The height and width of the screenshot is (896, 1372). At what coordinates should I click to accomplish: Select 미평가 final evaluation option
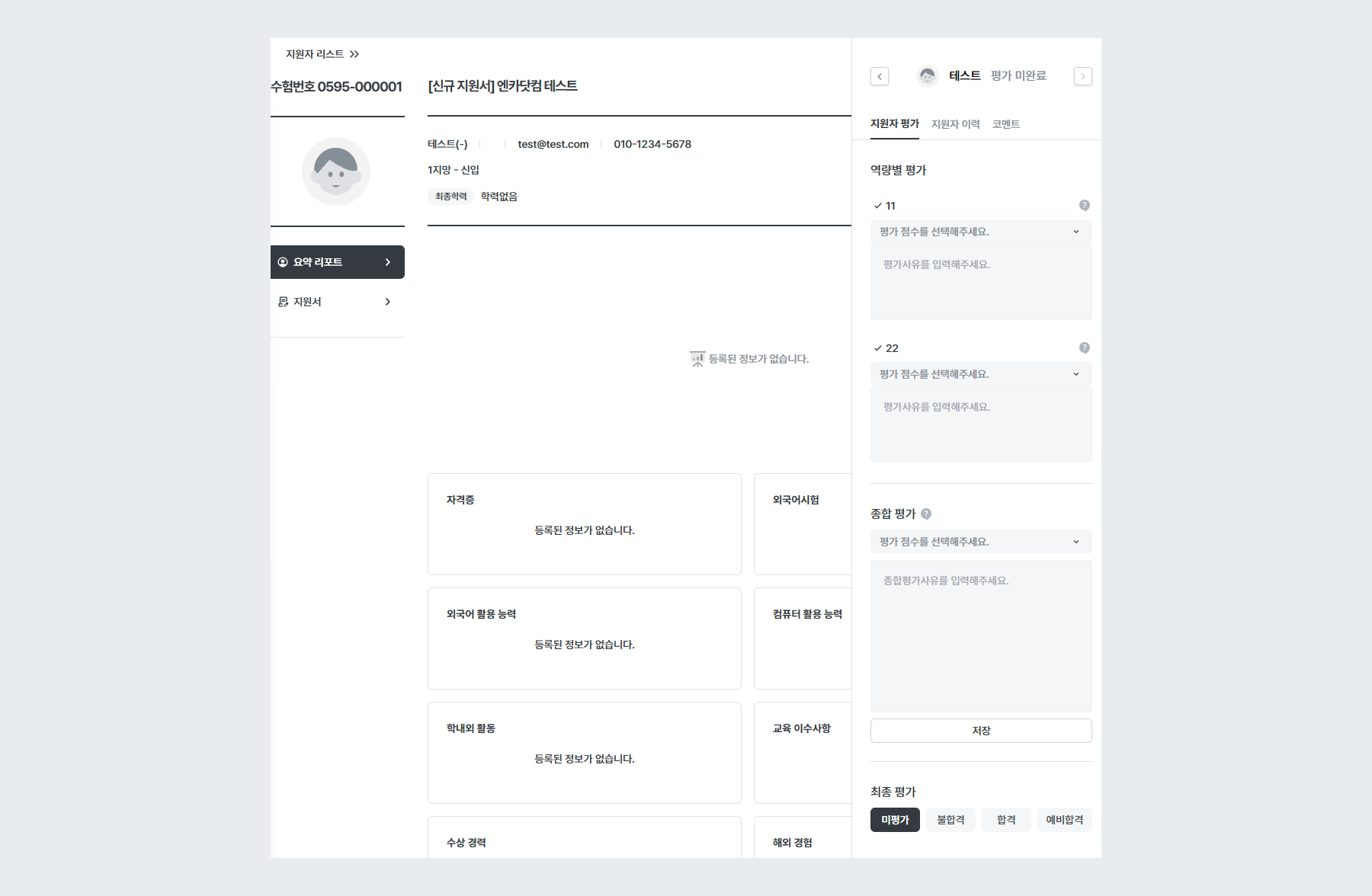(x=895, y=820)
